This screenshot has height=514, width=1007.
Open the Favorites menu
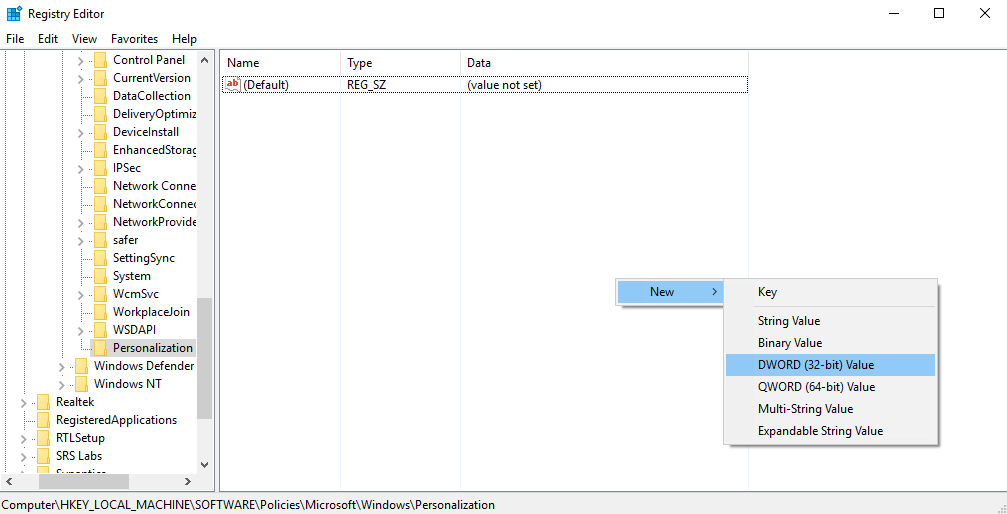coord(134,39)
